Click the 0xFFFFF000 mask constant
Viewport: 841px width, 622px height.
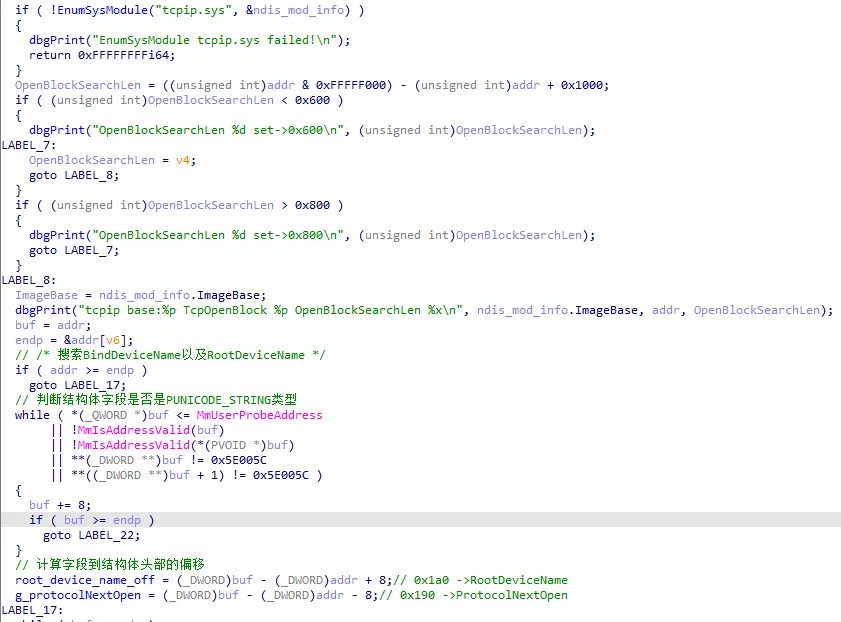350,85
